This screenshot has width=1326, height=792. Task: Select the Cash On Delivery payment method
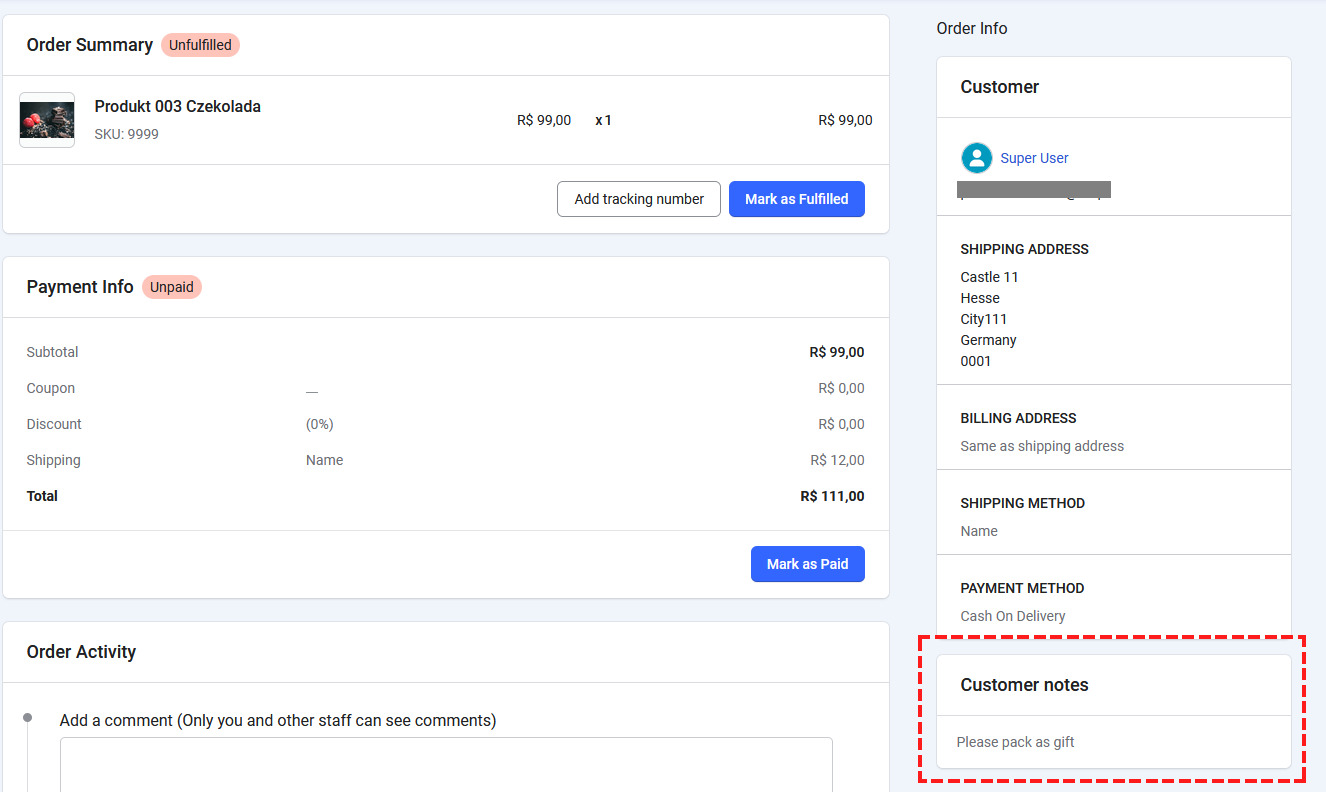1012,616
